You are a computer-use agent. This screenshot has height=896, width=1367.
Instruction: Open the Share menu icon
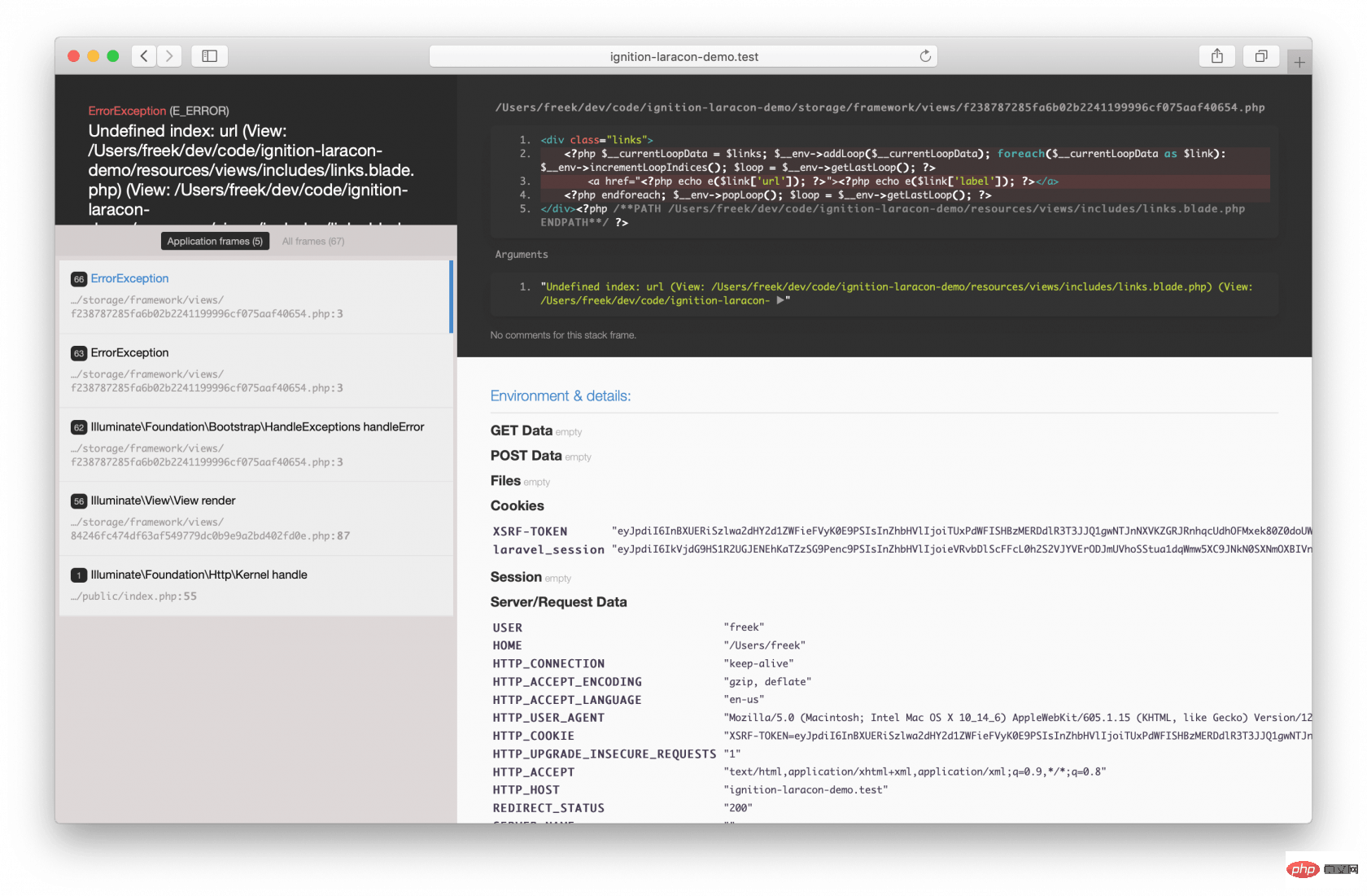(1216, 56)
